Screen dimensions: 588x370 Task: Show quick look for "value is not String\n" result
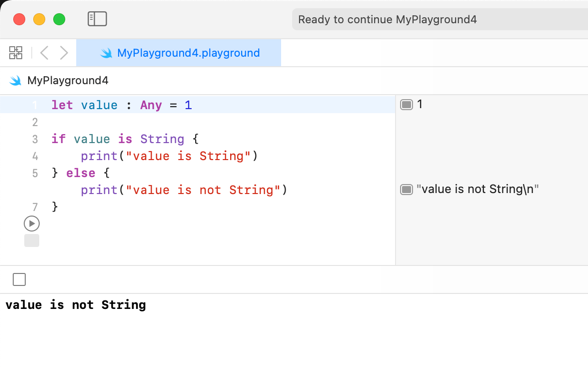[406, 189]
